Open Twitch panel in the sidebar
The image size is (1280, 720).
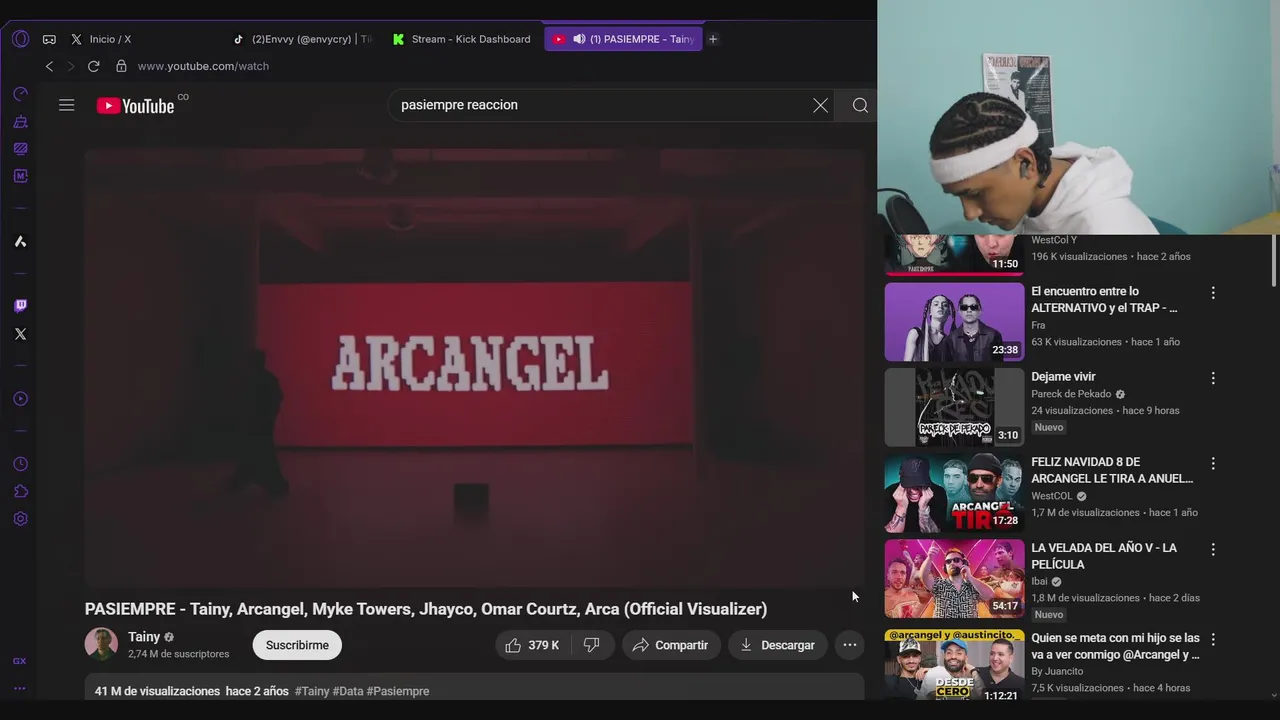pos(20,306)
